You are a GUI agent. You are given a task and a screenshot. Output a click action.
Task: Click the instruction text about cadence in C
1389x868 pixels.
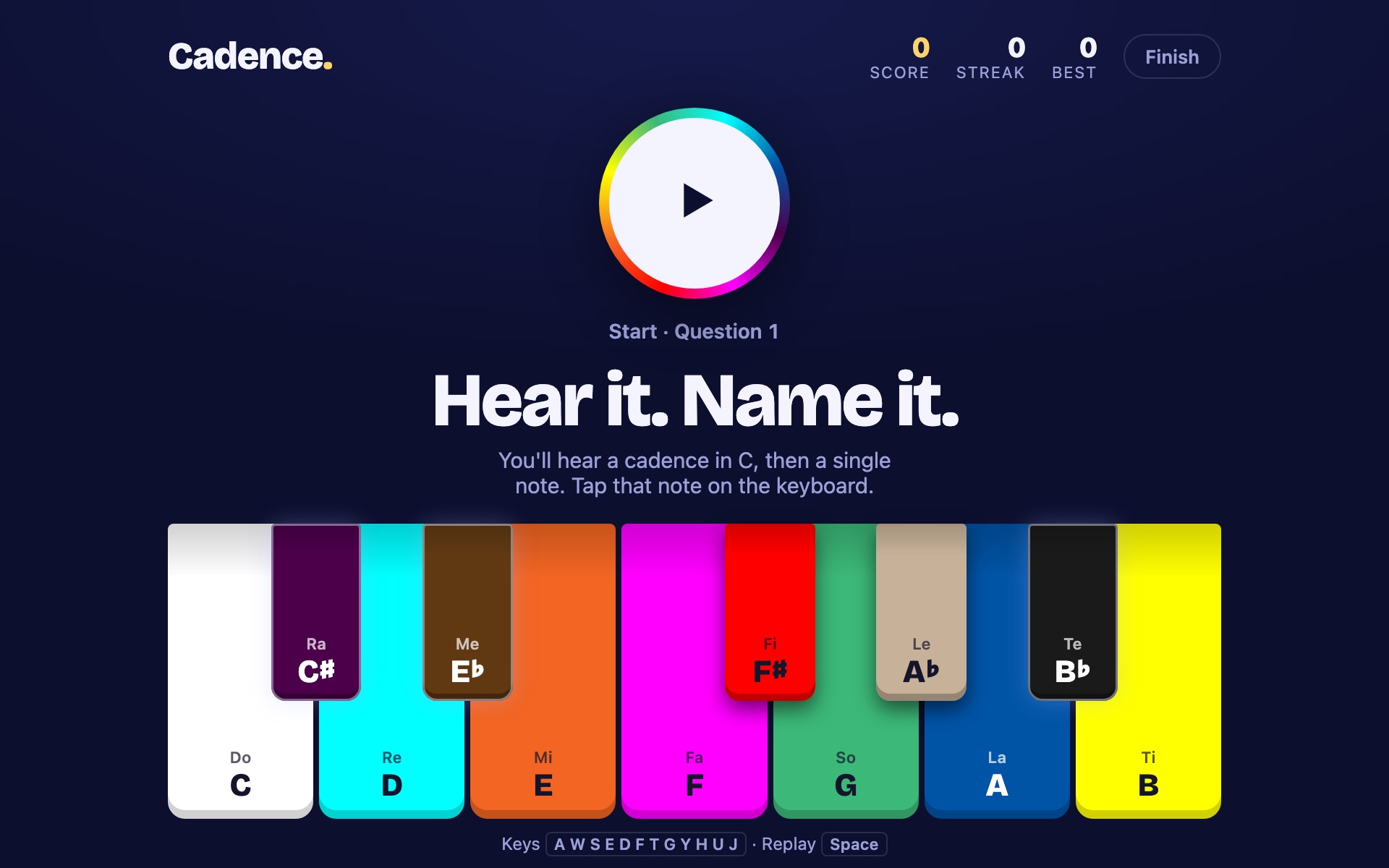tap(694, 473)
